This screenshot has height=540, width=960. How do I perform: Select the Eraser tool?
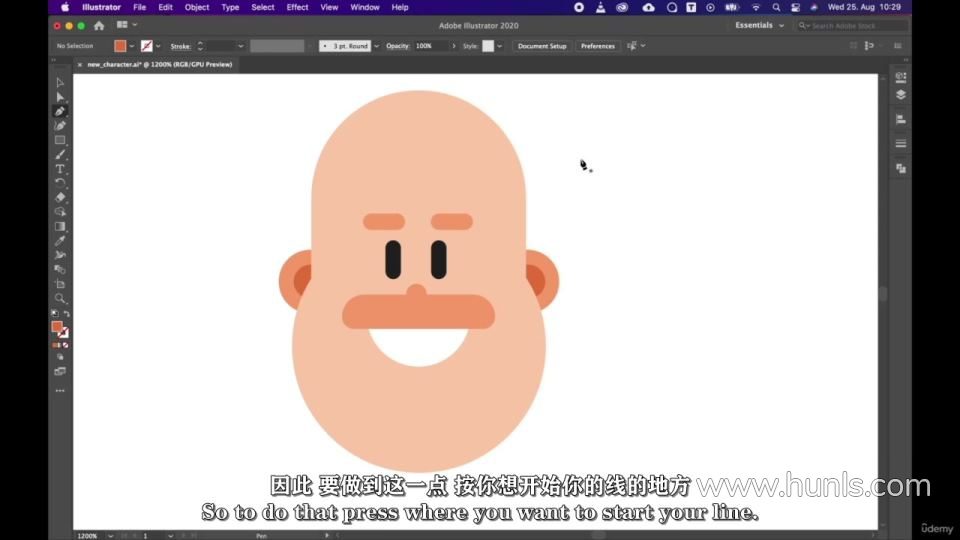(60, 197)
